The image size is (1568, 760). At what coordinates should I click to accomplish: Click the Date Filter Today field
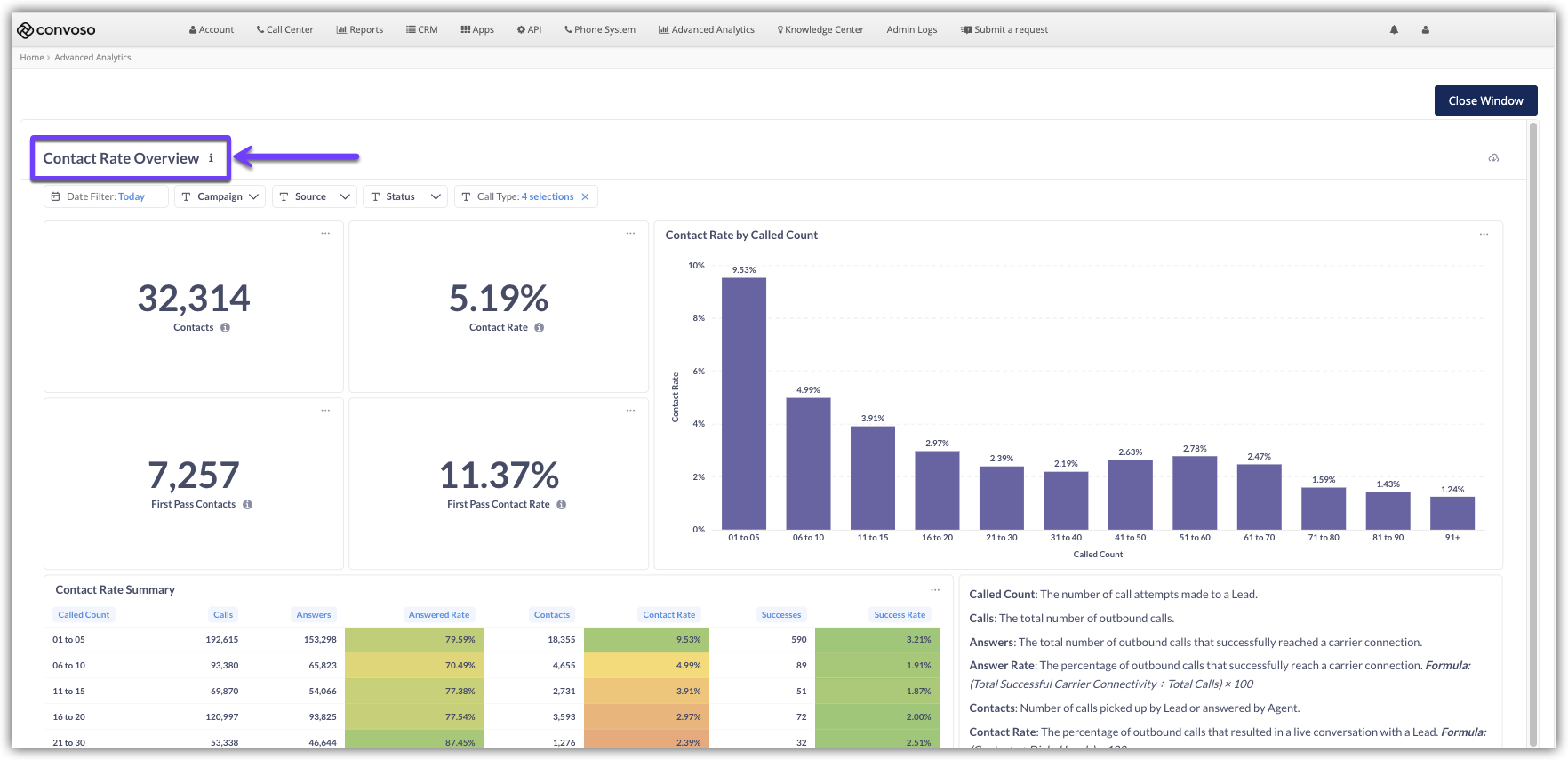tap(106, 197)
